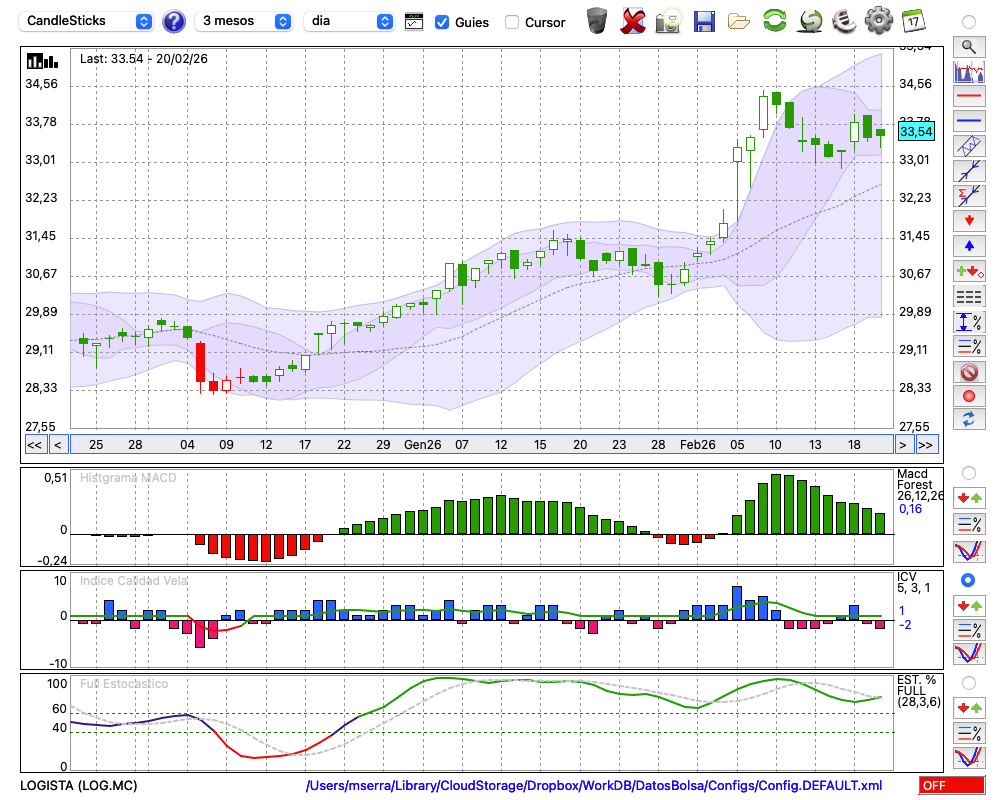Uncheck the Guies checkbox

point(442,22)
